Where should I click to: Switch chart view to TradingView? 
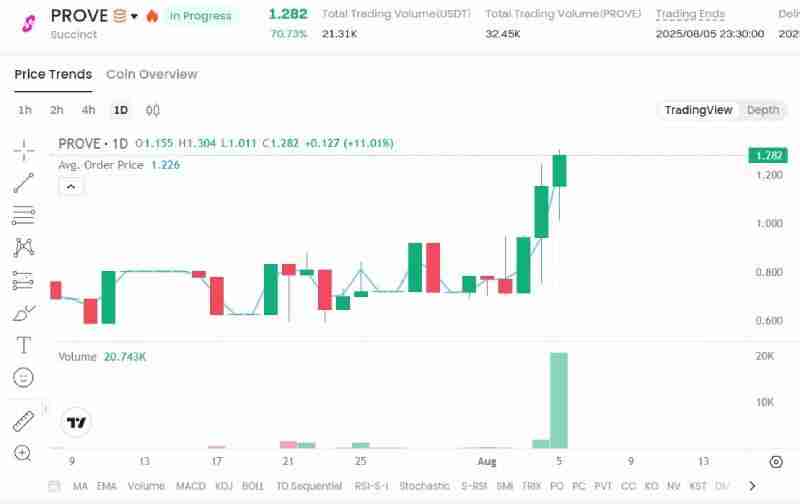click(x=698, y=110)
